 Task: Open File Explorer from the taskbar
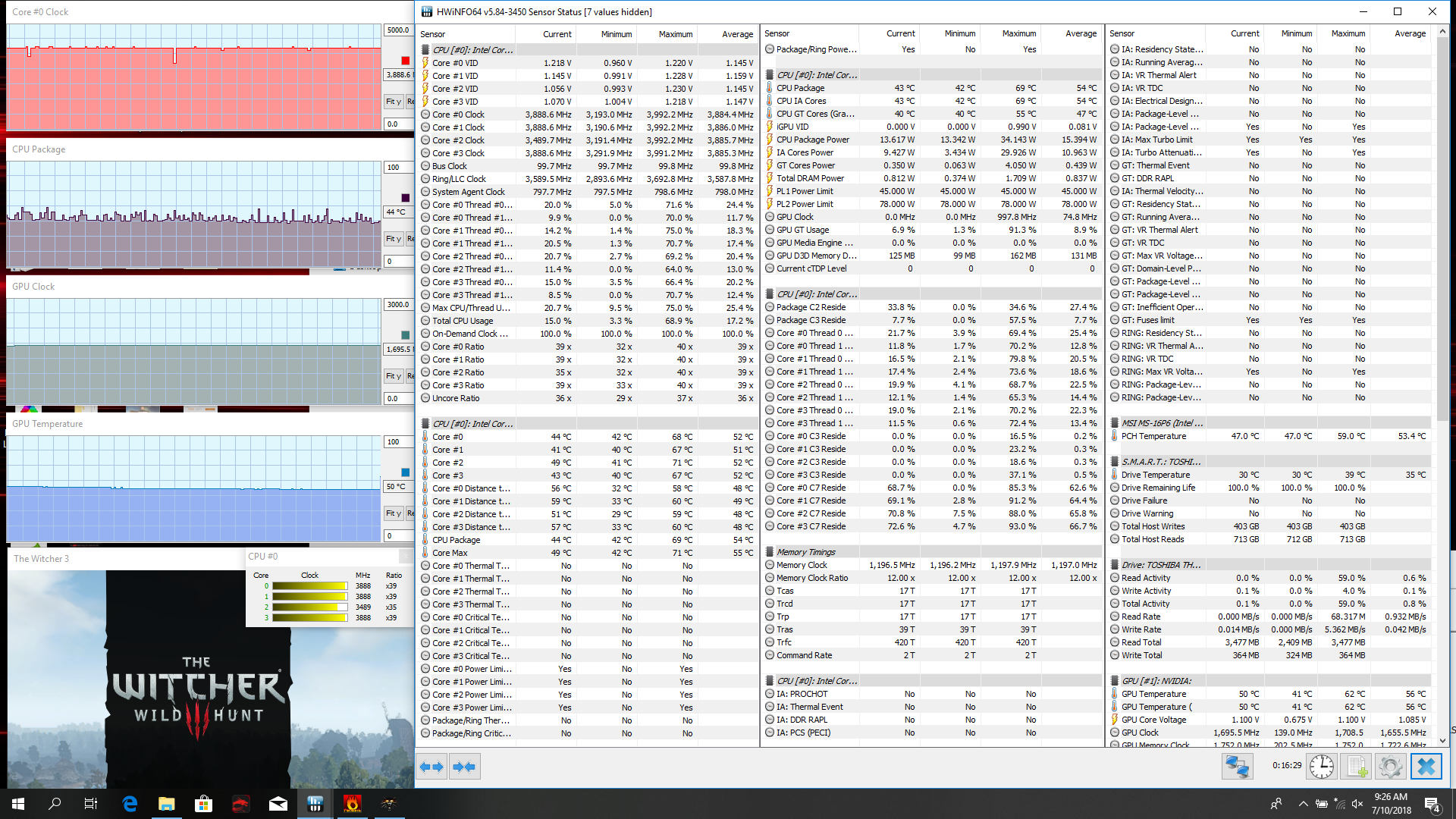167,804
